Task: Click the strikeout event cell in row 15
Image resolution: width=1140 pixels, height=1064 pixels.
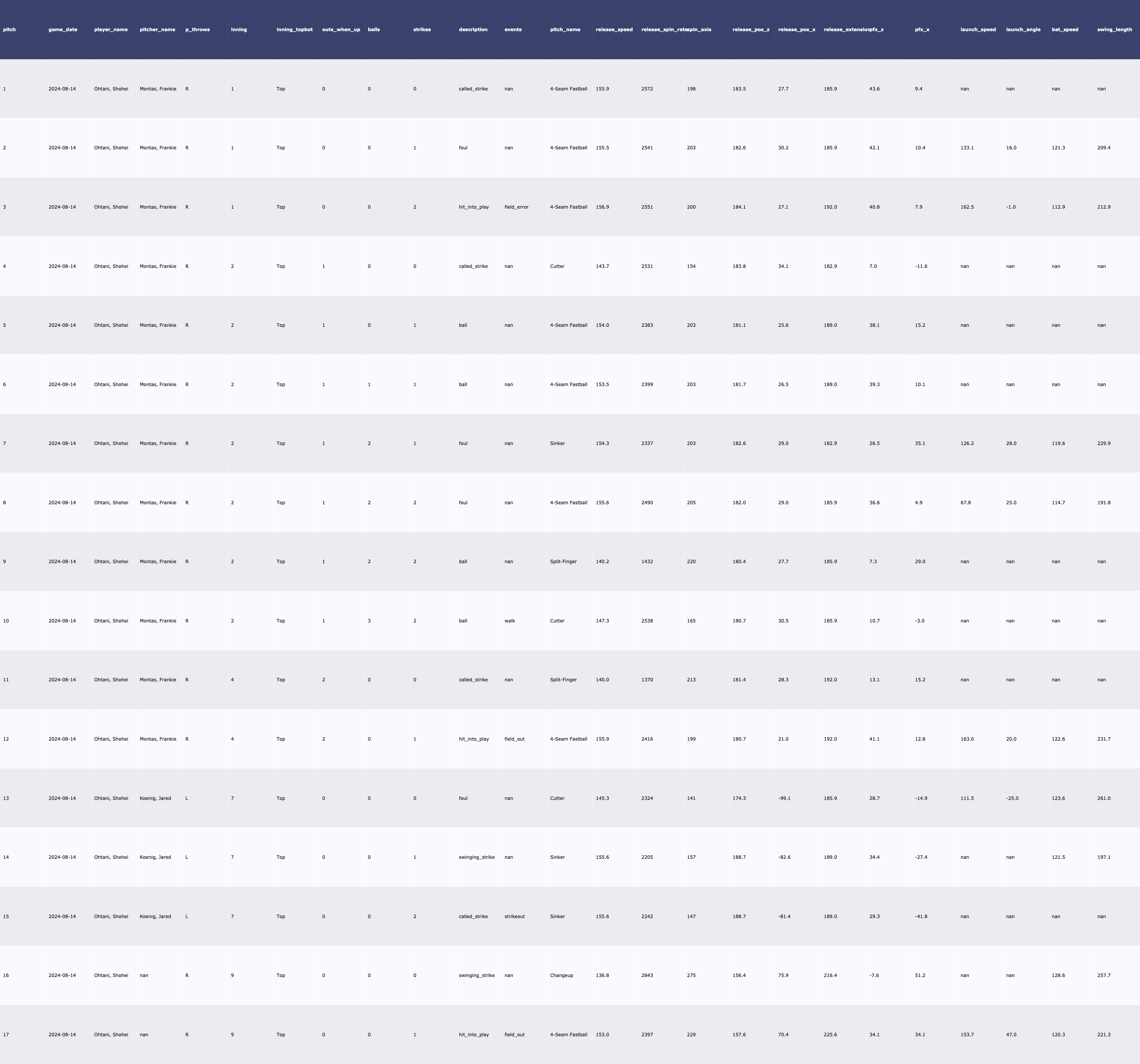Action: (x=515, y=916)
